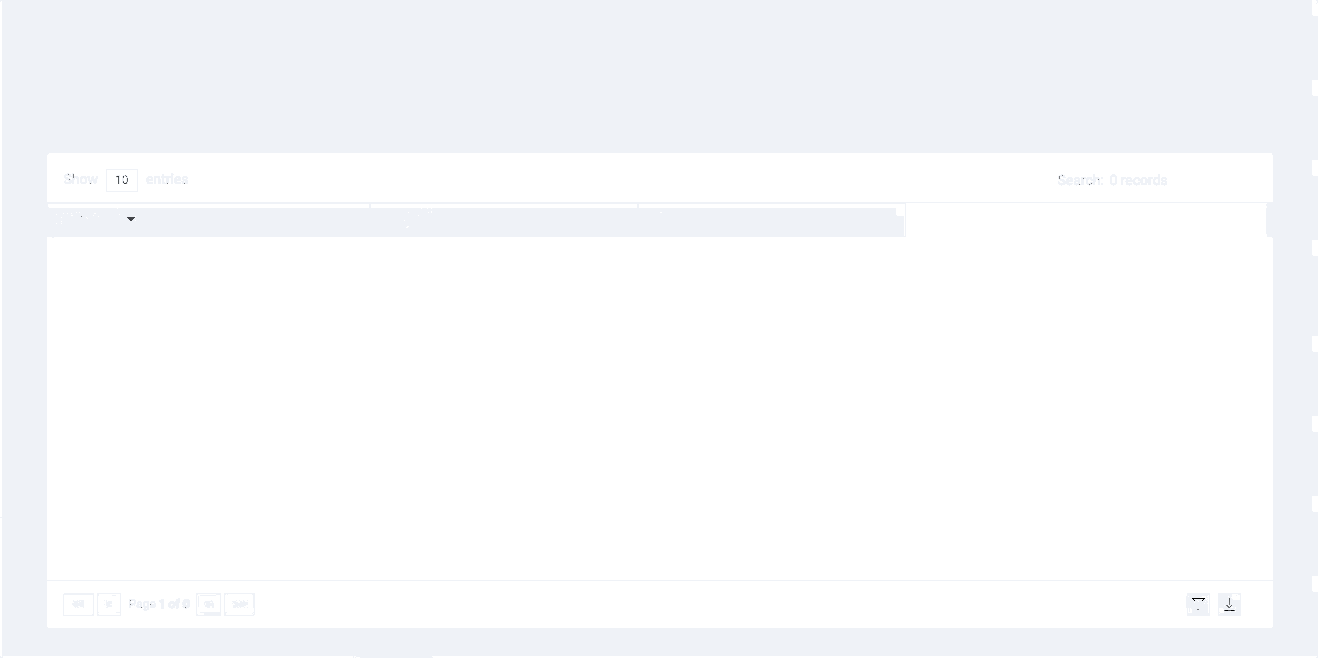Click the "Search:" label
The width and height of the screenshot is (1318, 658).
1080,180
